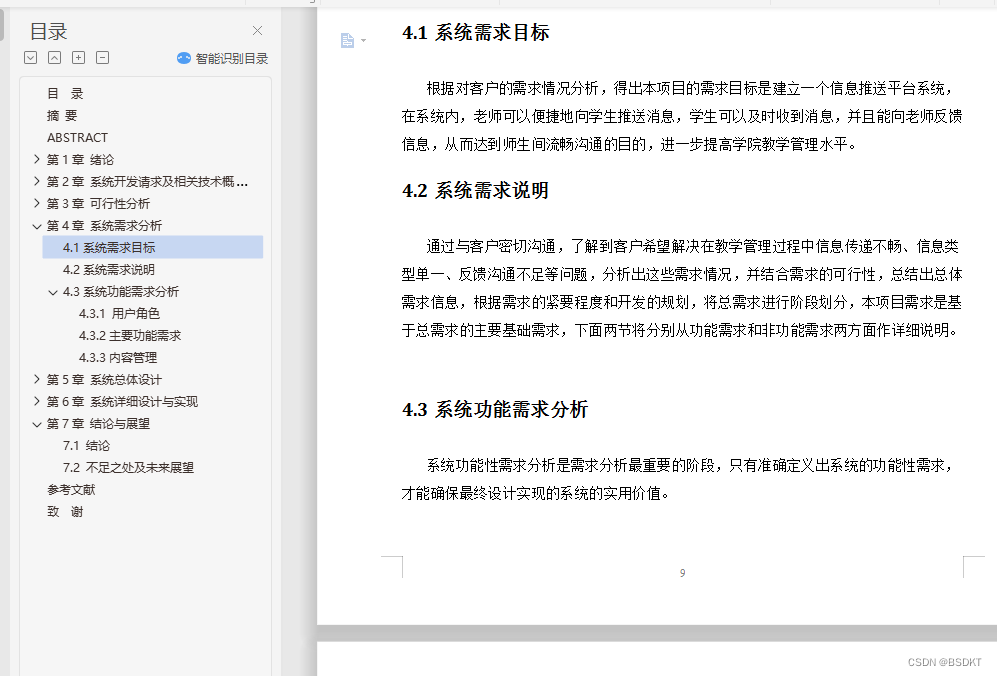
Task: Select 7.2 不足之处及未来展望 outline entry
Action: coord(128,467)
